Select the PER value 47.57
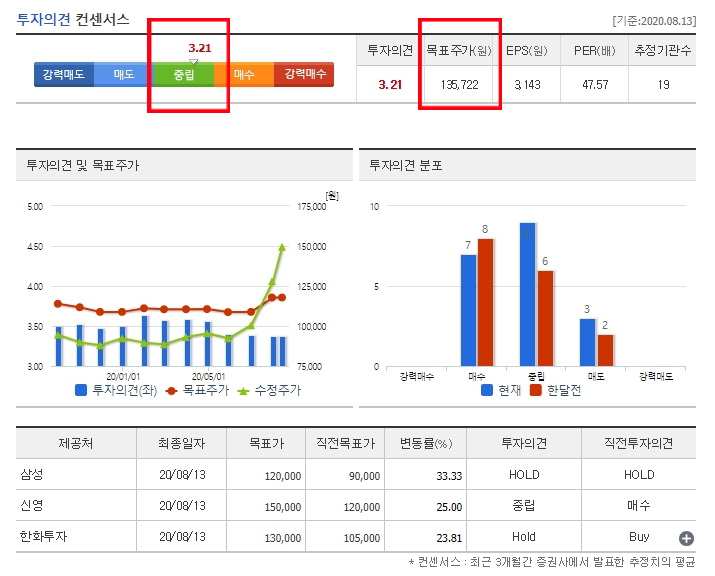Screen dimensions: 715x576 (595, 84)
